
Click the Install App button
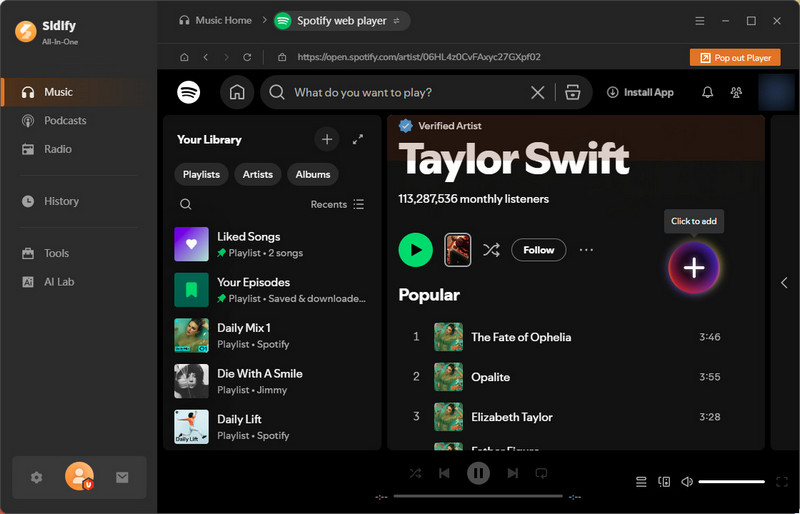click(x=640, y=93)
